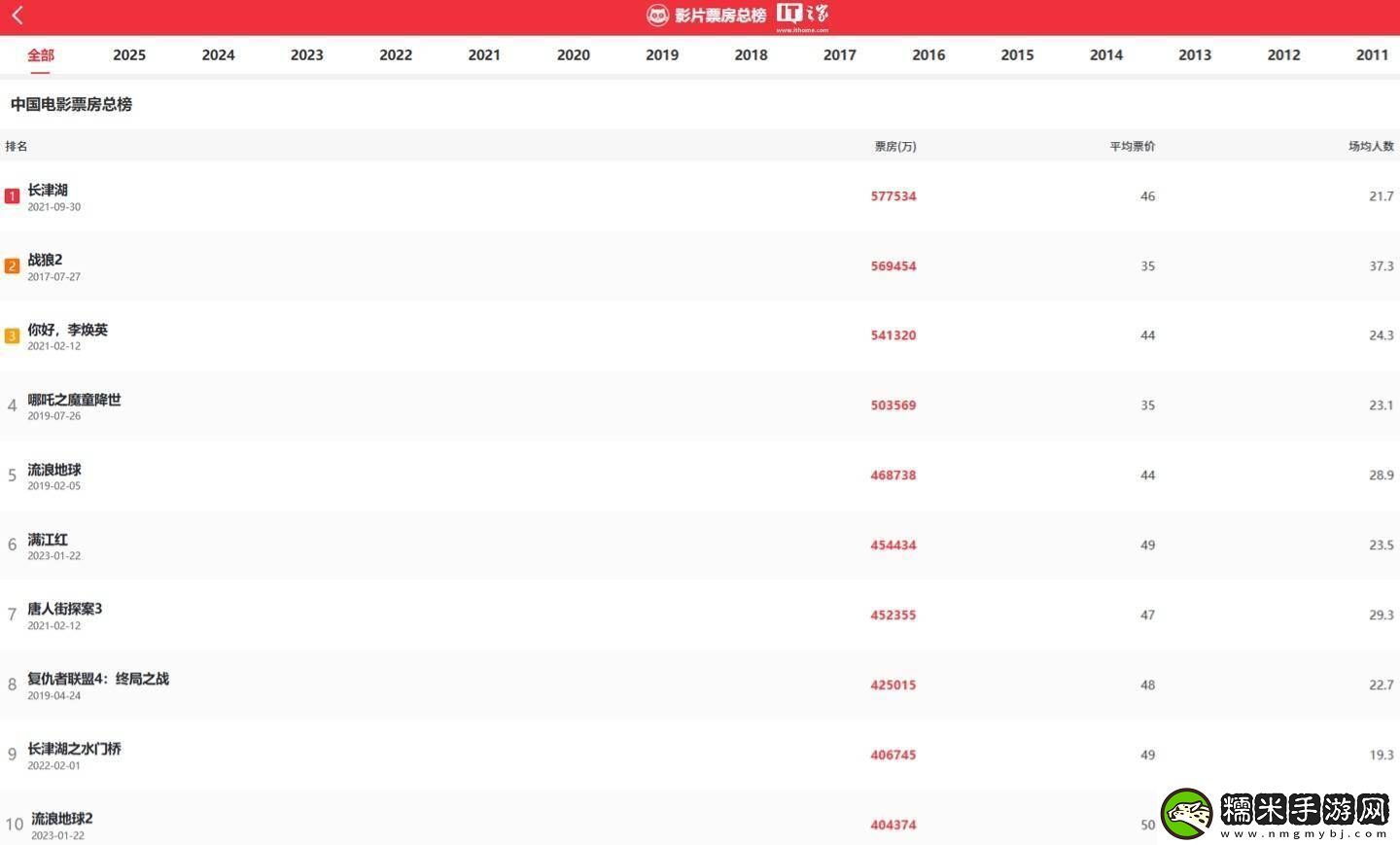Click 场均人数 value 37.3
1400x845 pixels.
(x=1382, y=266)
